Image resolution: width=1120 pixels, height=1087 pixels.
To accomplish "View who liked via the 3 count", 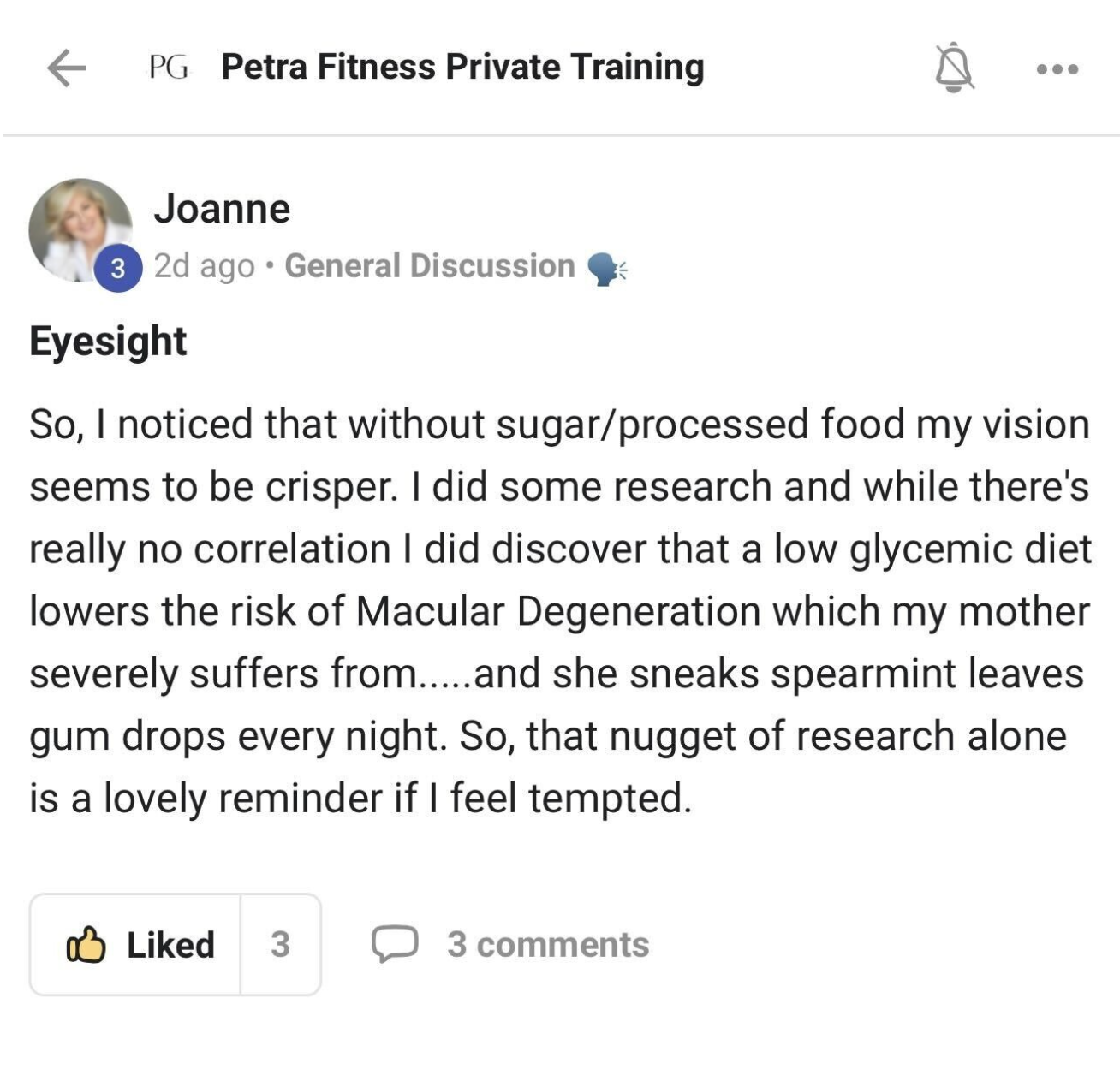I will (x=280, y=945).
